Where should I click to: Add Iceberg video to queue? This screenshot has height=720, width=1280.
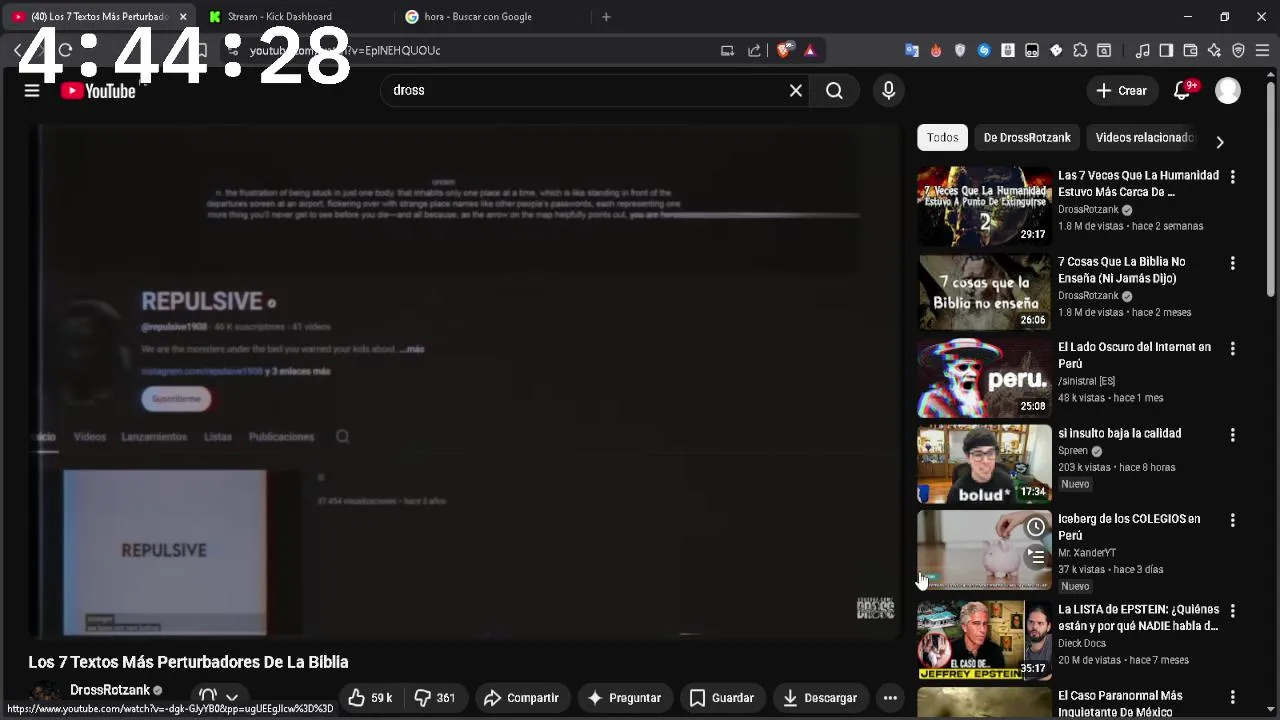[x=1036, y=556]
